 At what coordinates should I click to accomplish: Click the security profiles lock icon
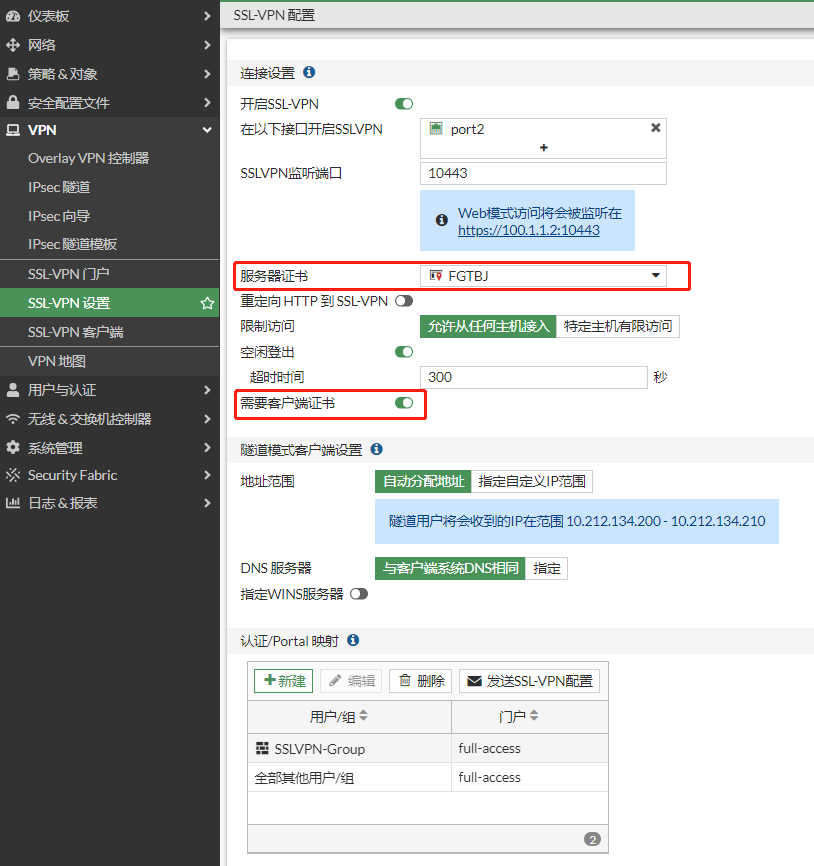tap(13, 102)
